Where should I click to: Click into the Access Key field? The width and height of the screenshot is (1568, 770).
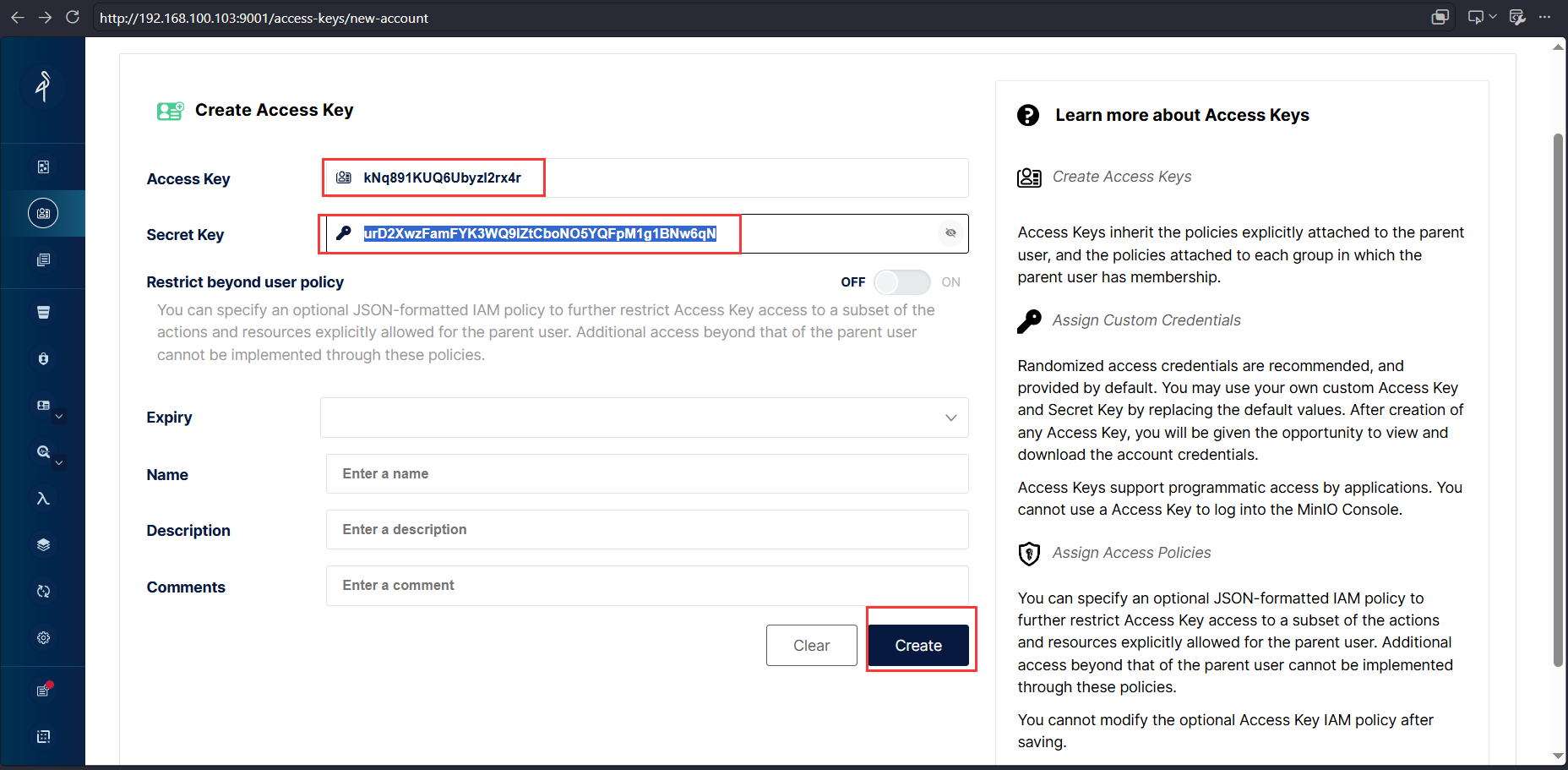tap(647, 177)
